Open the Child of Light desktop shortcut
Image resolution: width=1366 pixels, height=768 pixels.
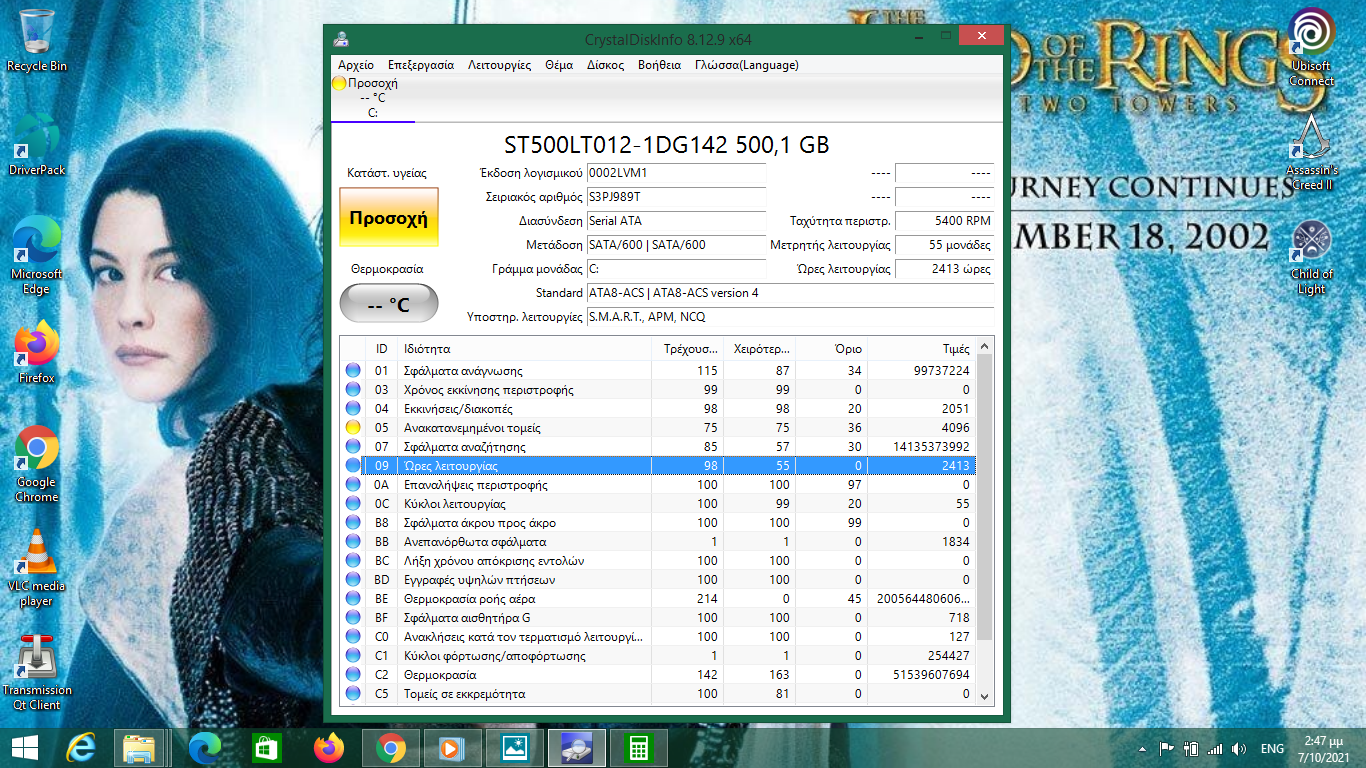point(1311,255)
